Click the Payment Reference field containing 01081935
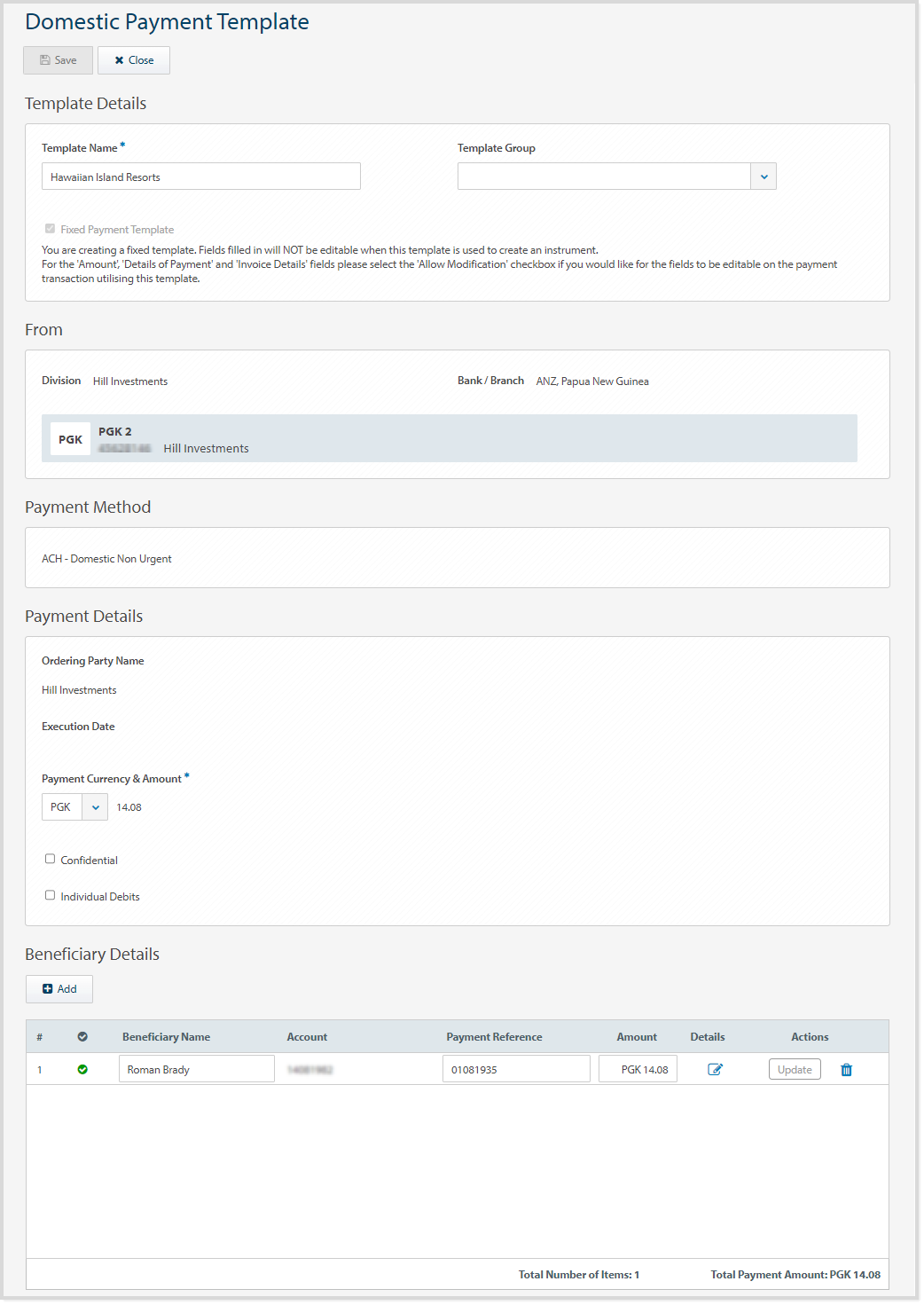The height and width of the screenshot is (1305, 924). pyautogui.click(x=516, y=1068)
